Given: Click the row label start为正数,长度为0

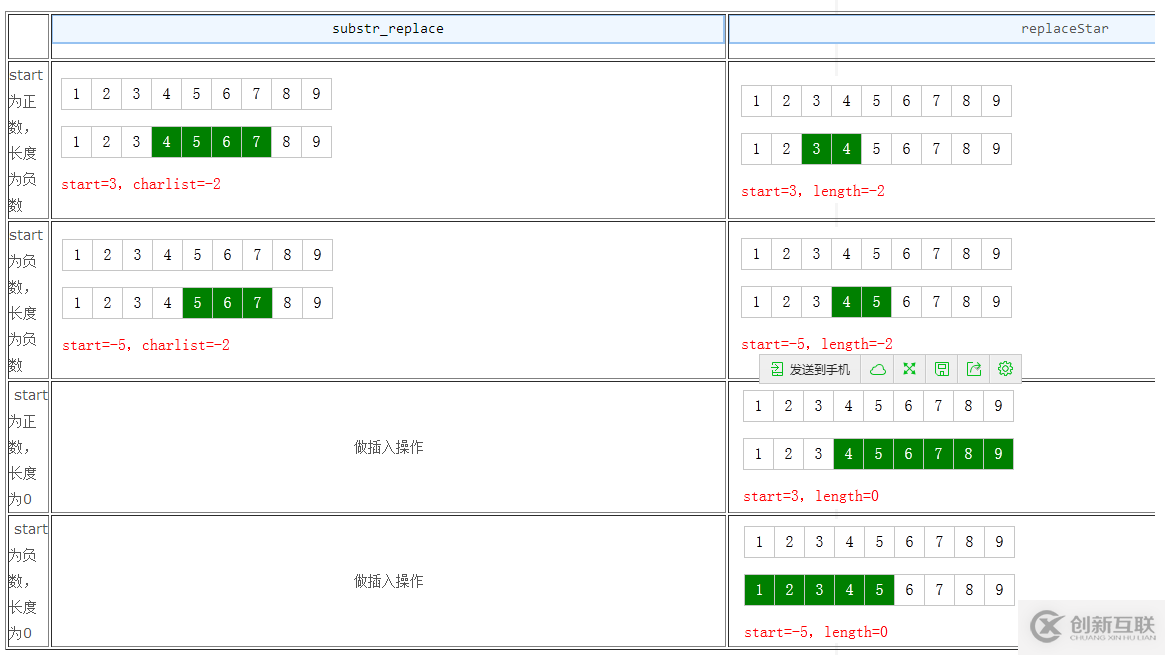Looking at the screenshot, I should 27,447.
